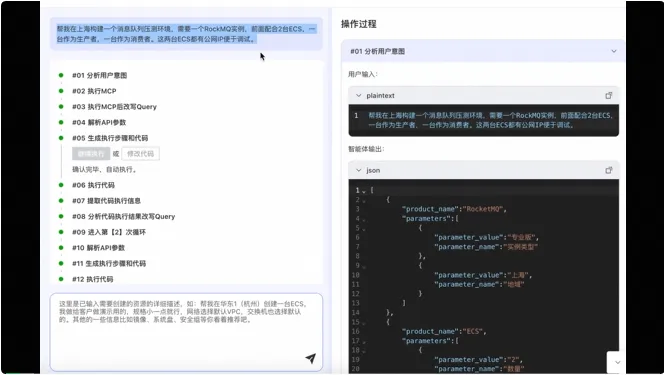This screenshot has height=375, width=664.
Task: Fold line 1 arrow in json editor
Action: click(364, 191)
